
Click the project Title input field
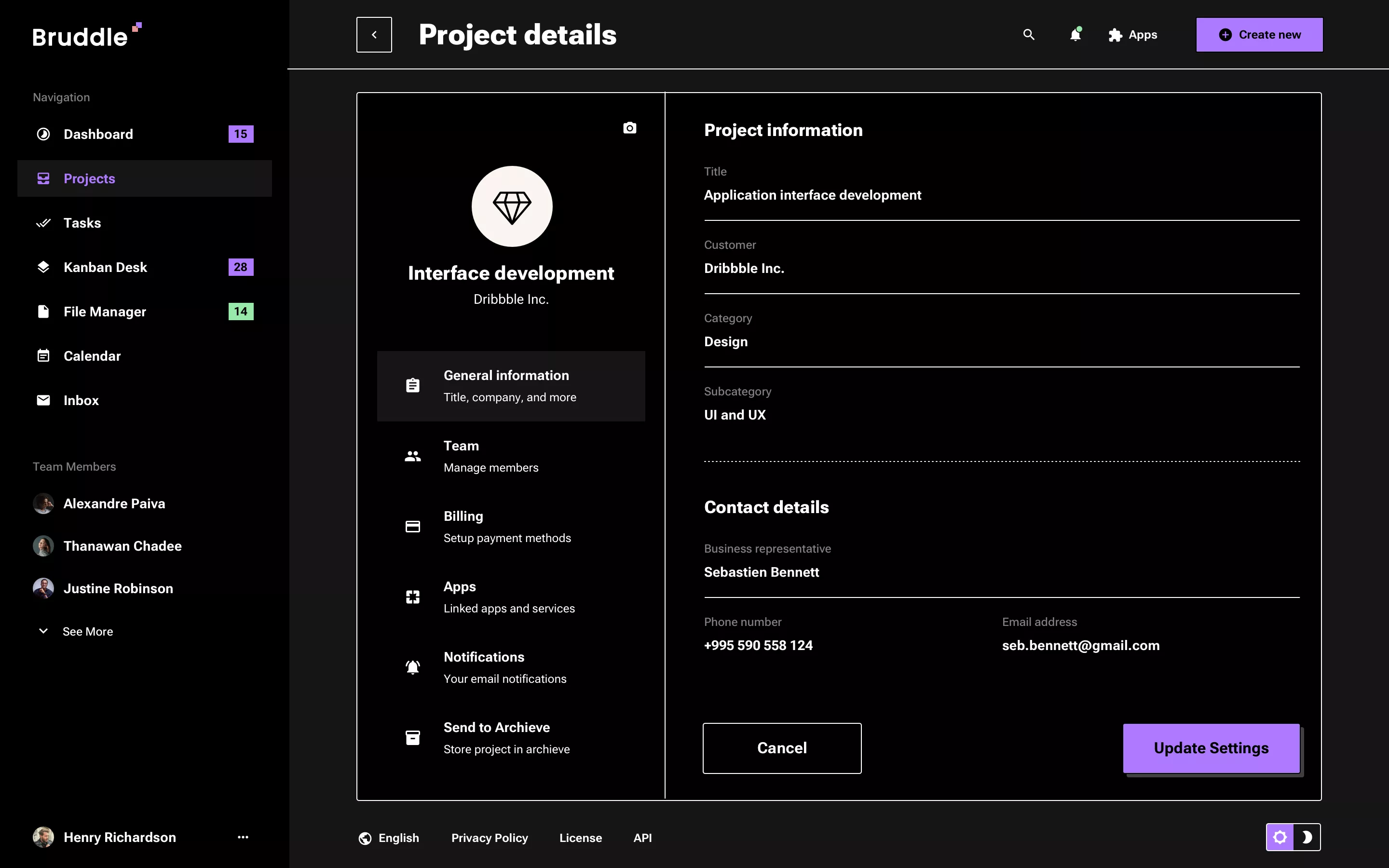(1001, 195)
